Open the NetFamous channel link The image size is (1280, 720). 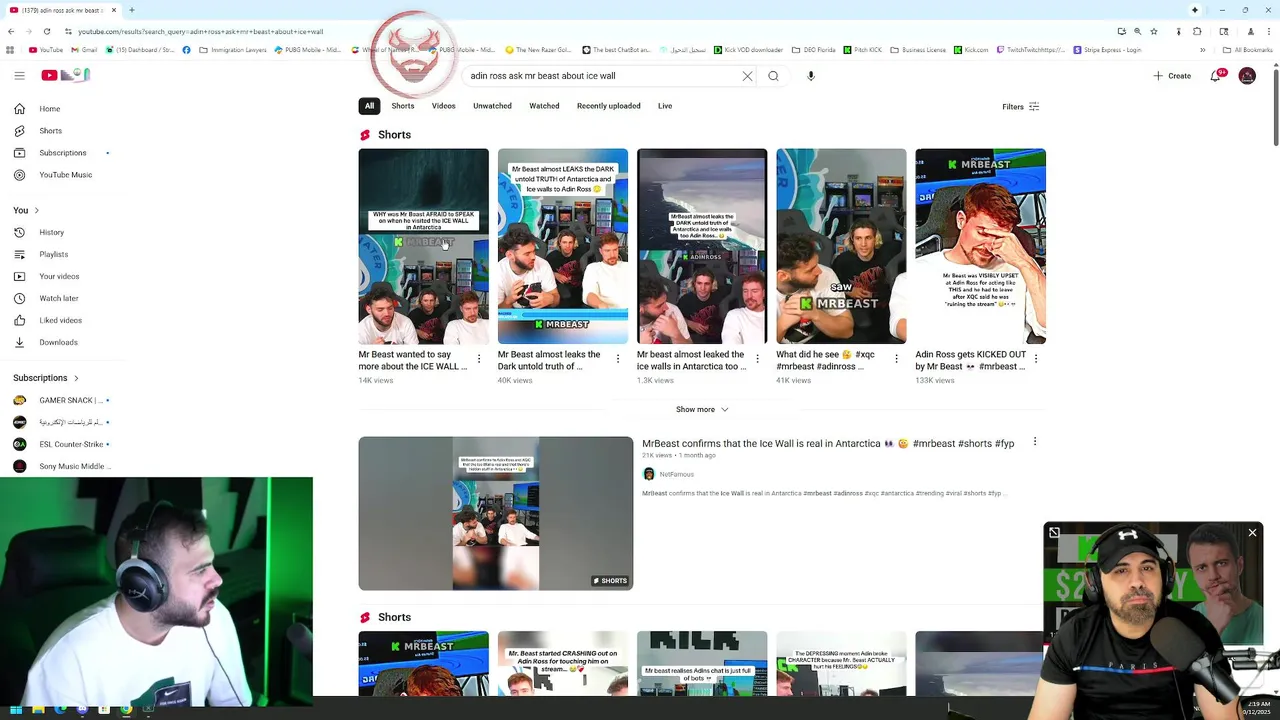click(676, 474)
